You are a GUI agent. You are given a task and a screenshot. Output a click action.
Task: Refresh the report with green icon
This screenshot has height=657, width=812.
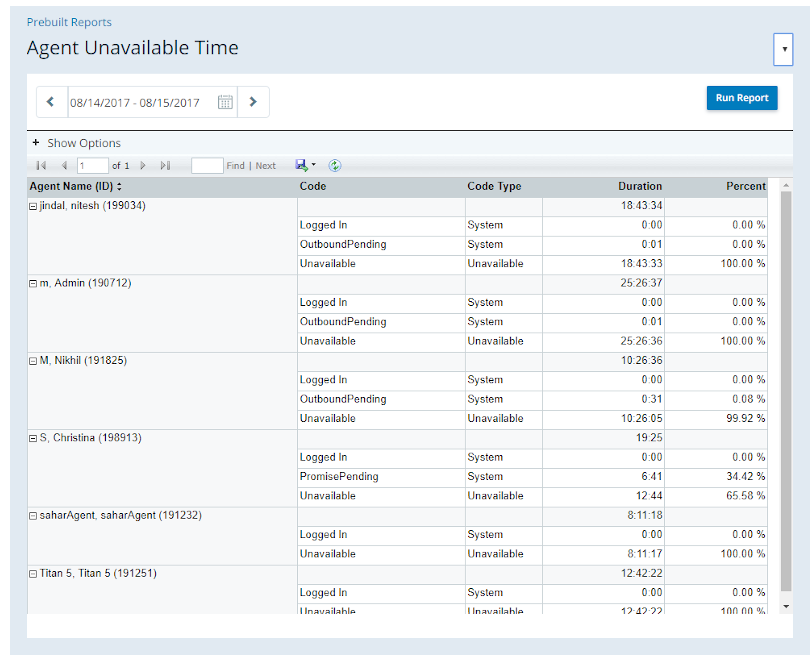pyautogui.click(x=335, y=166)
